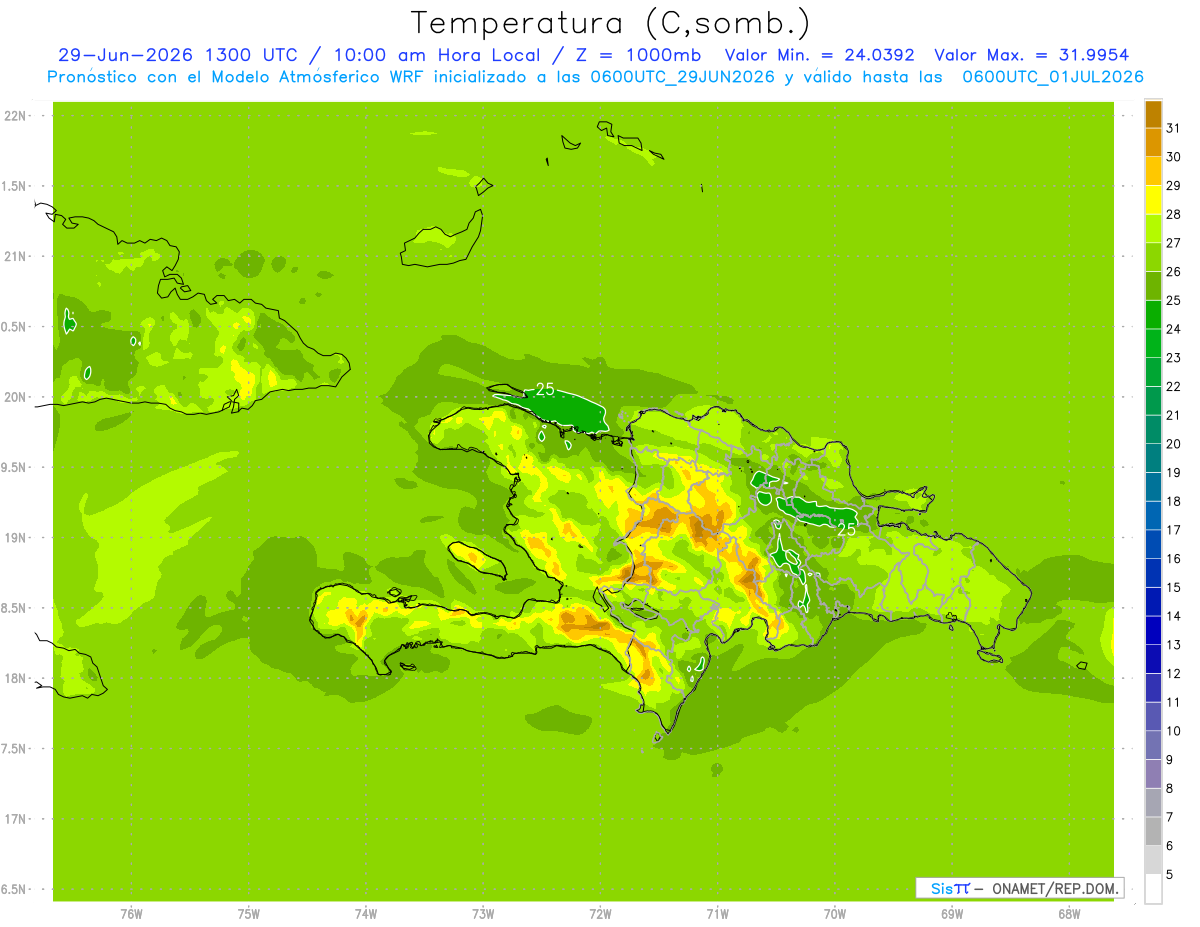Select the "Valor Min. = 24.0392" value
The height and width of the screenshot is (927, 1200).
click(819, 56)
